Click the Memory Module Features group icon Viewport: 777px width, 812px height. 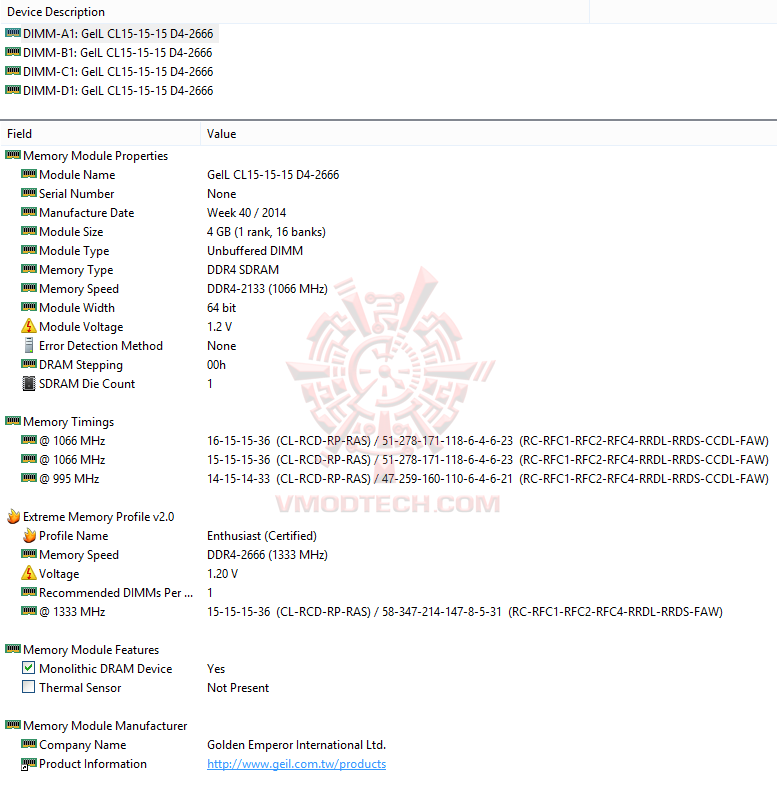click(x=13, y=649)
